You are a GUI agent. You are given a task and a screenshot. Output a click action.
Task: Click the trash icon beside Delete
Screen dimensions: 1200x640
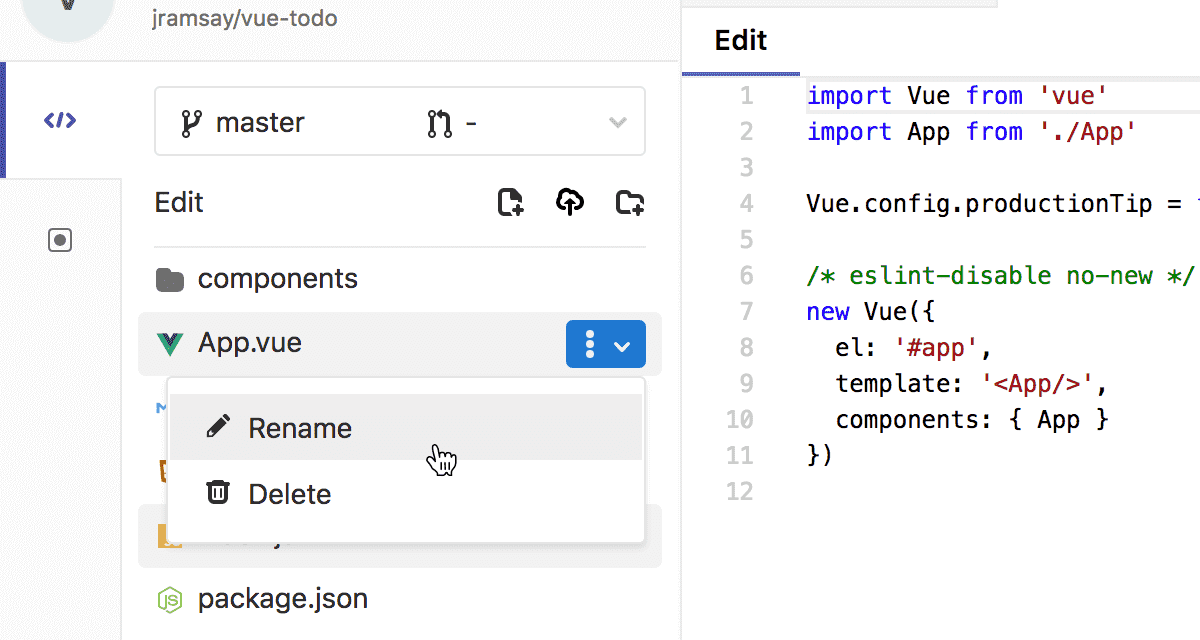[217, 492]
